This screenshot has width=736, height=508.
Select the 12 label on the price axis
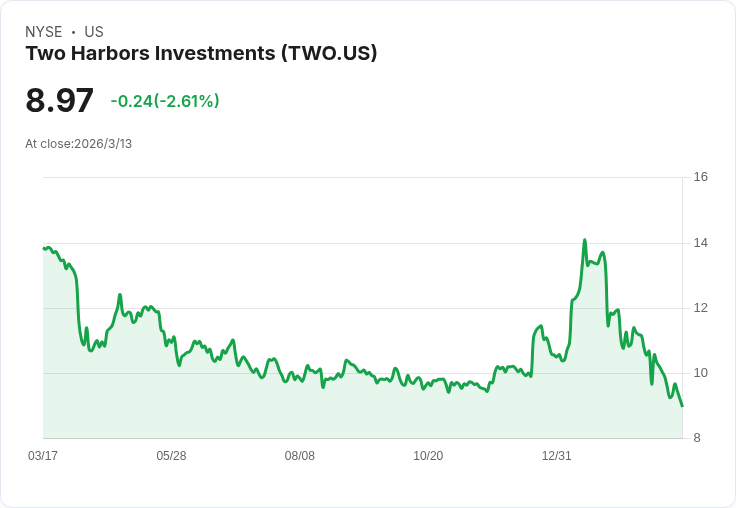[x=700, y=308]
